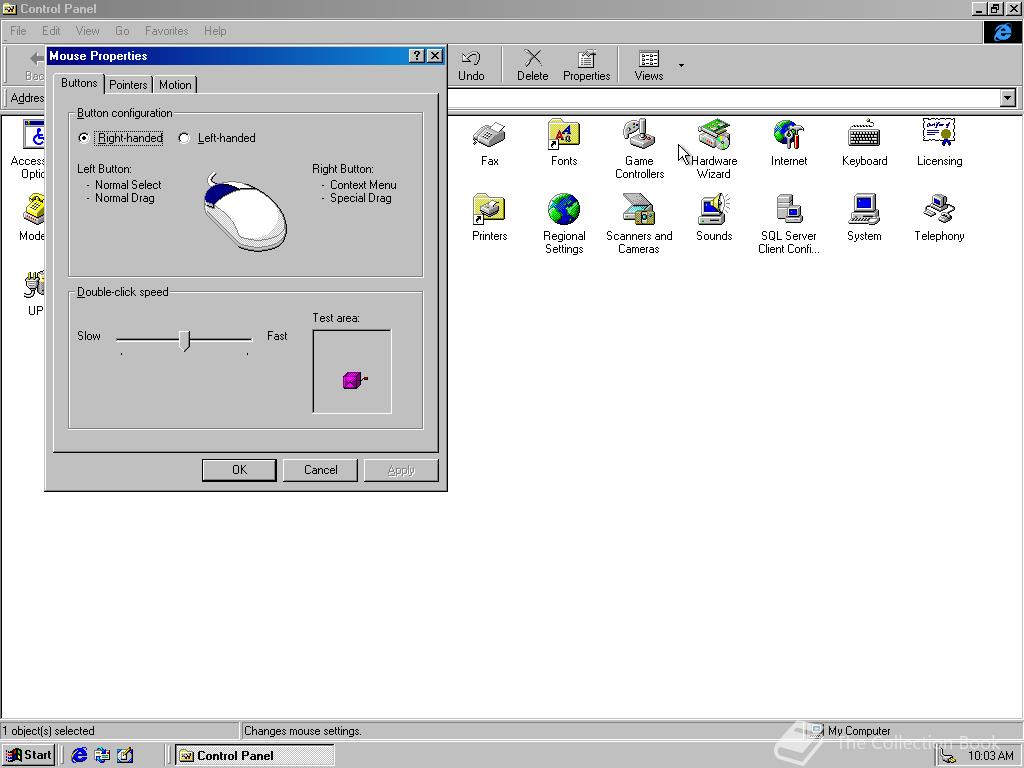Select the Right-handed radio button
Image resolution: width=1024 pixels, height=768 pixels.
coord(84,138)
